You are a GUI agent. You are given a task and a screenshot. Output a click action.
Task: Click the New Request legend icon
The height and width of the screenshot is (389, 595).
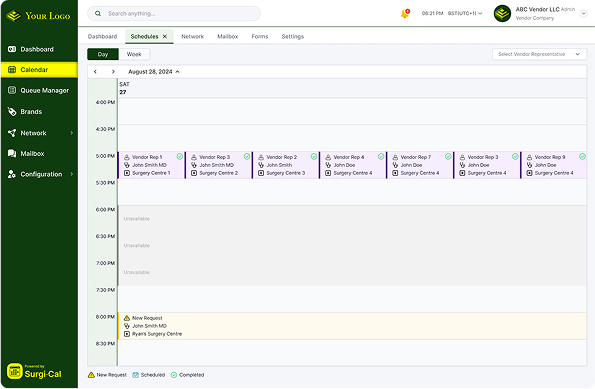coord(91,375)
